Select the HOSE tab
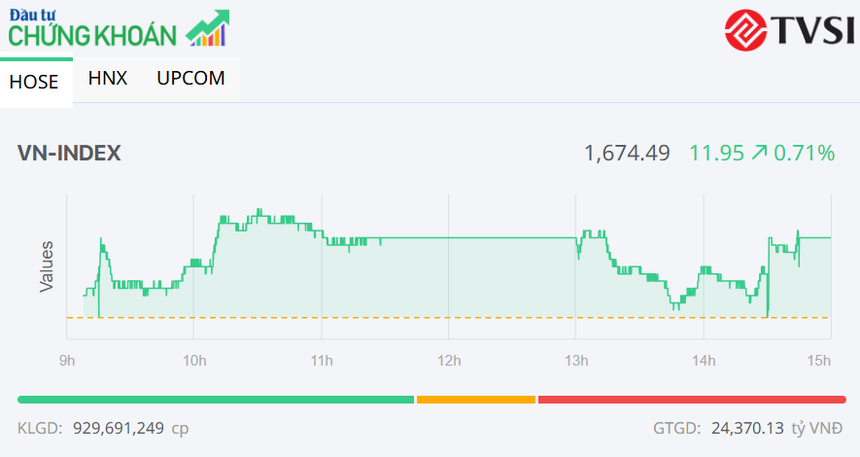This screenshot has height=457, width=860. pyautogui.click(x=35, y=82)
